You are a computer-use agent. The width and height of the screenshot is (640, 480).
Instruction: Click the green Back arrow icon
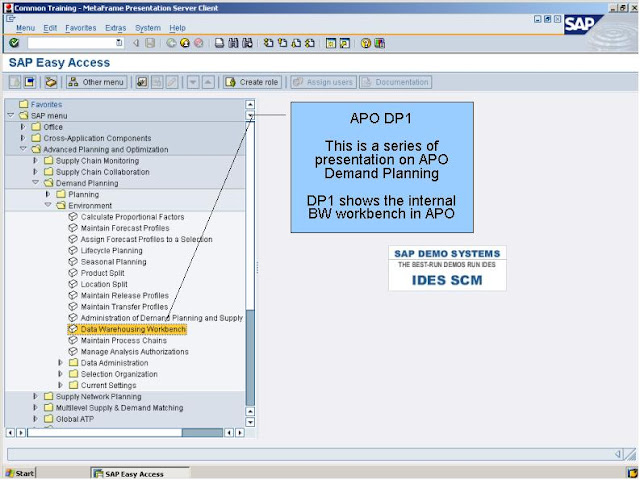[x=171, y=43]
